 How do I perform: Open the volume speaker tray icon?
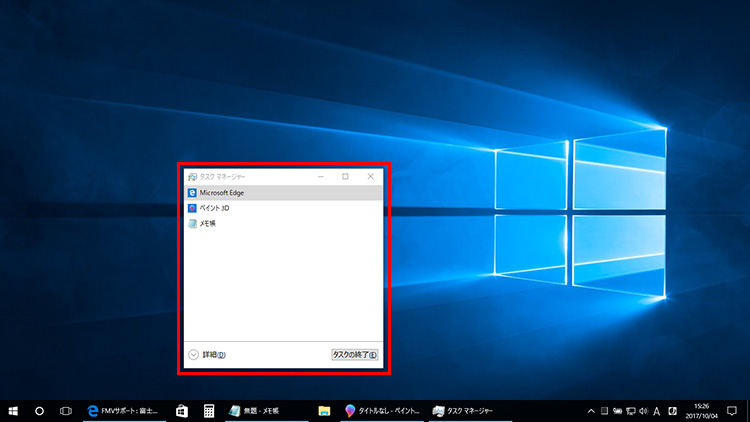tap(642, 410)
